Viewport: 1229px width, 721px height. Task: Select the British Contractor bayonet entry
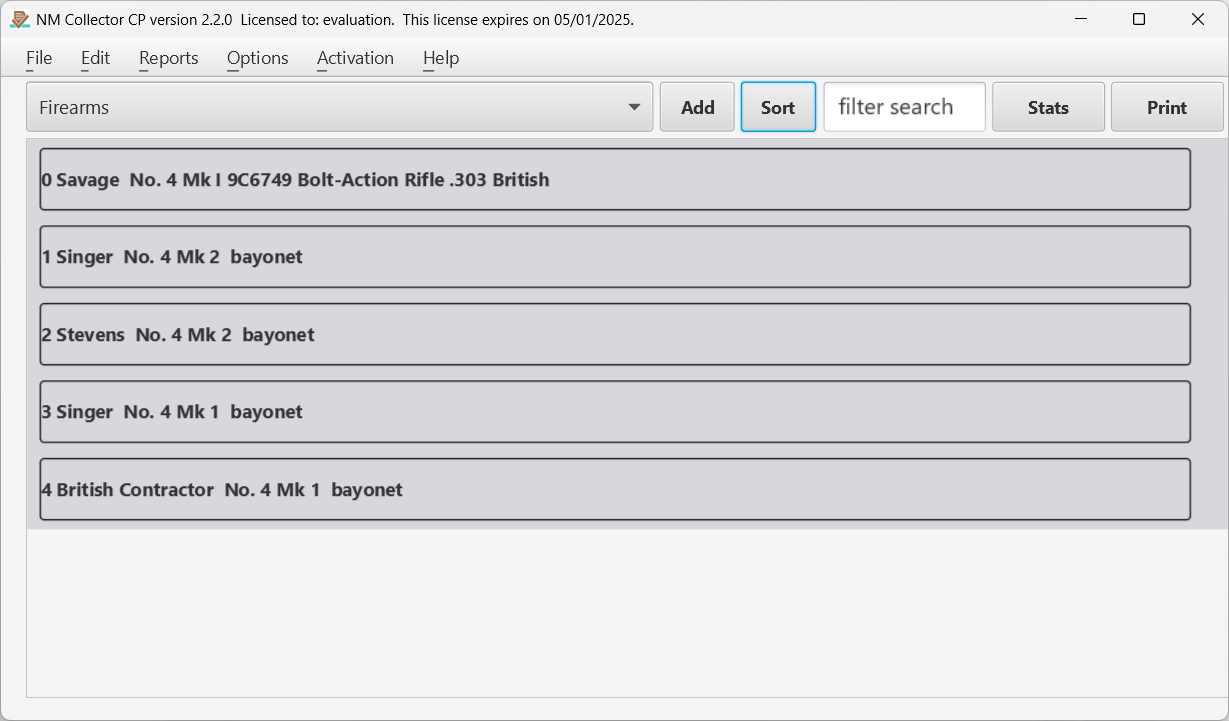[615, 489]
